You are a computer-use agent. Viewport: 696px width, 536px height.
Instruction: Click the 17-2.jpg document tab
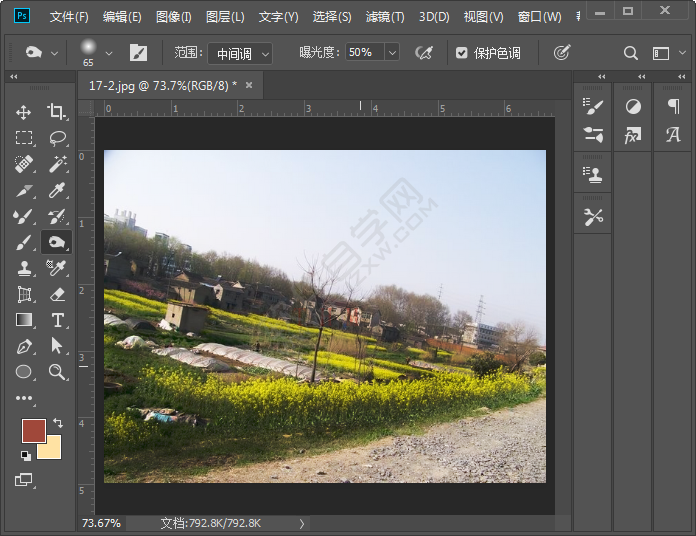pos(162,86)
